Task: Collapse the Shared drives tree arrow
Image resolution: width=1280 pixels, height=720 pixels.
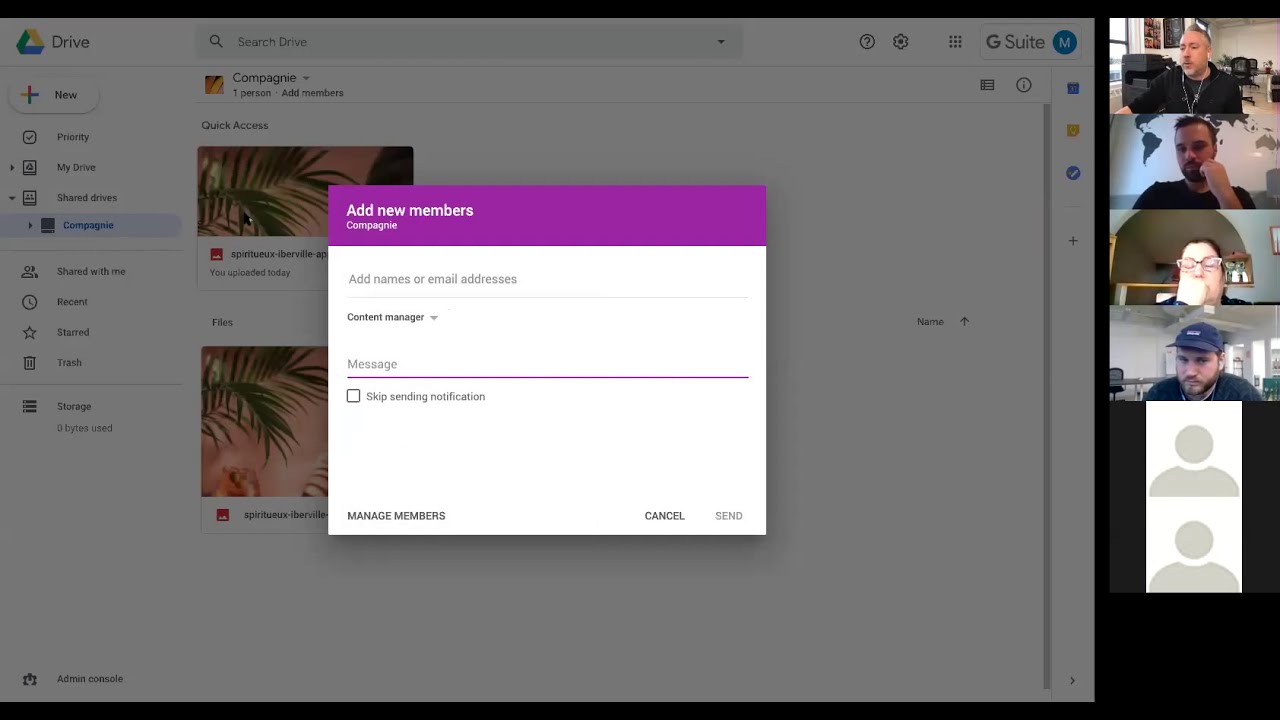Action: 12,198
